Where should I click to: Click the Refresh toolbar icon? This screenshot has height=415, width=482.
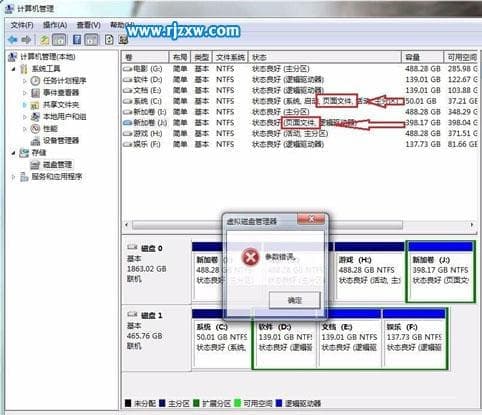click(109, 40)
